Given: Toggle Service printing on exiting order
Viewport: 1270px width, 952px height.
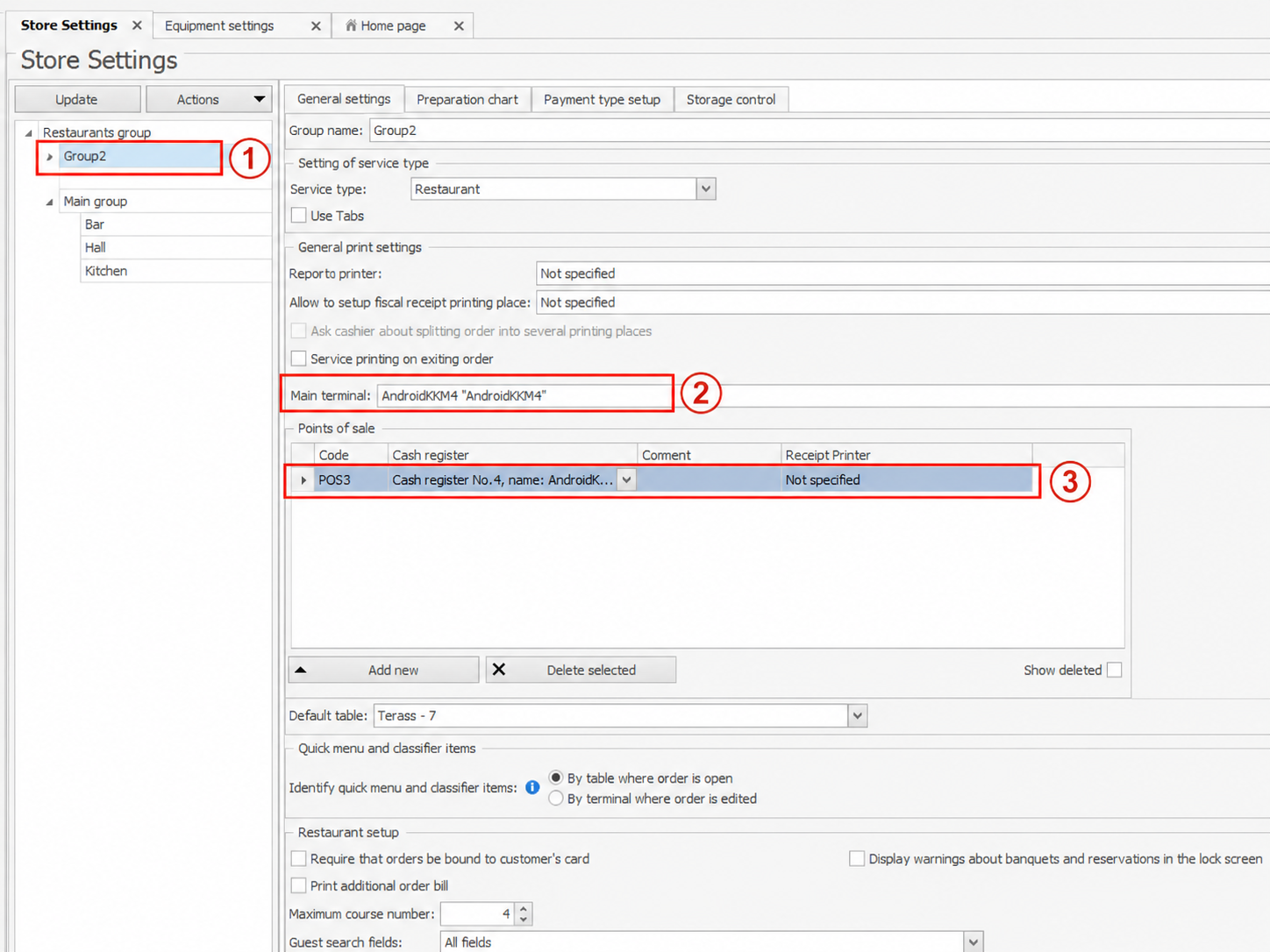Looking at the screenshot, I should coord(299,359).
